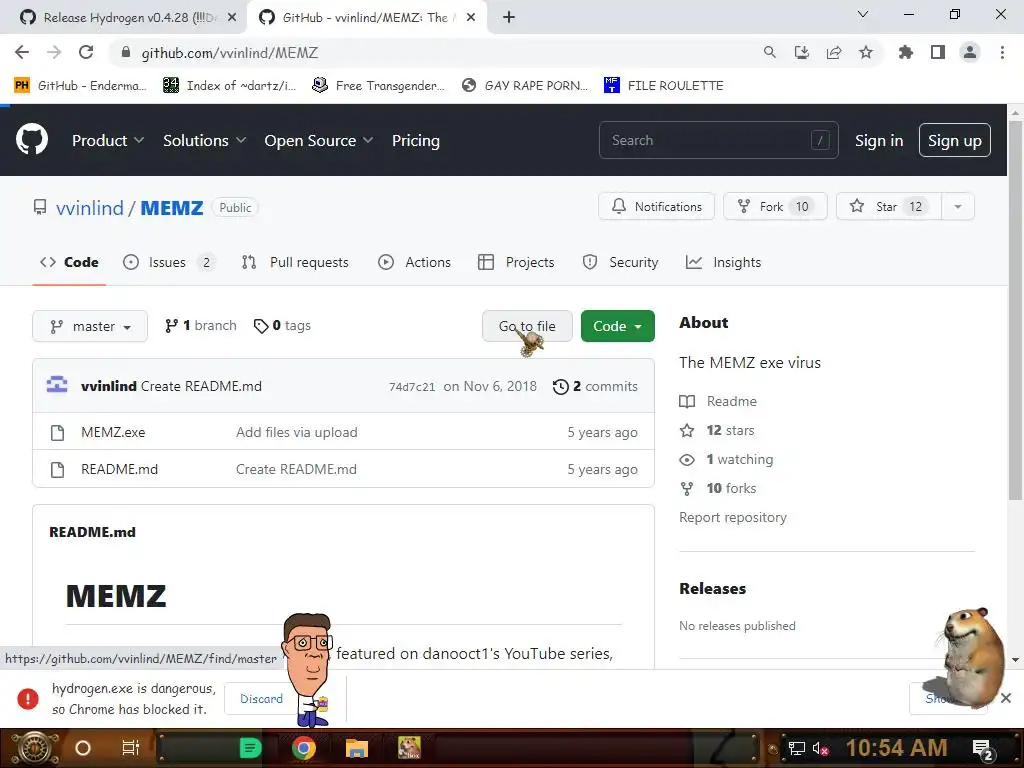
Task: Discard the blocked hydrogen.exe download
Action: 261,699
